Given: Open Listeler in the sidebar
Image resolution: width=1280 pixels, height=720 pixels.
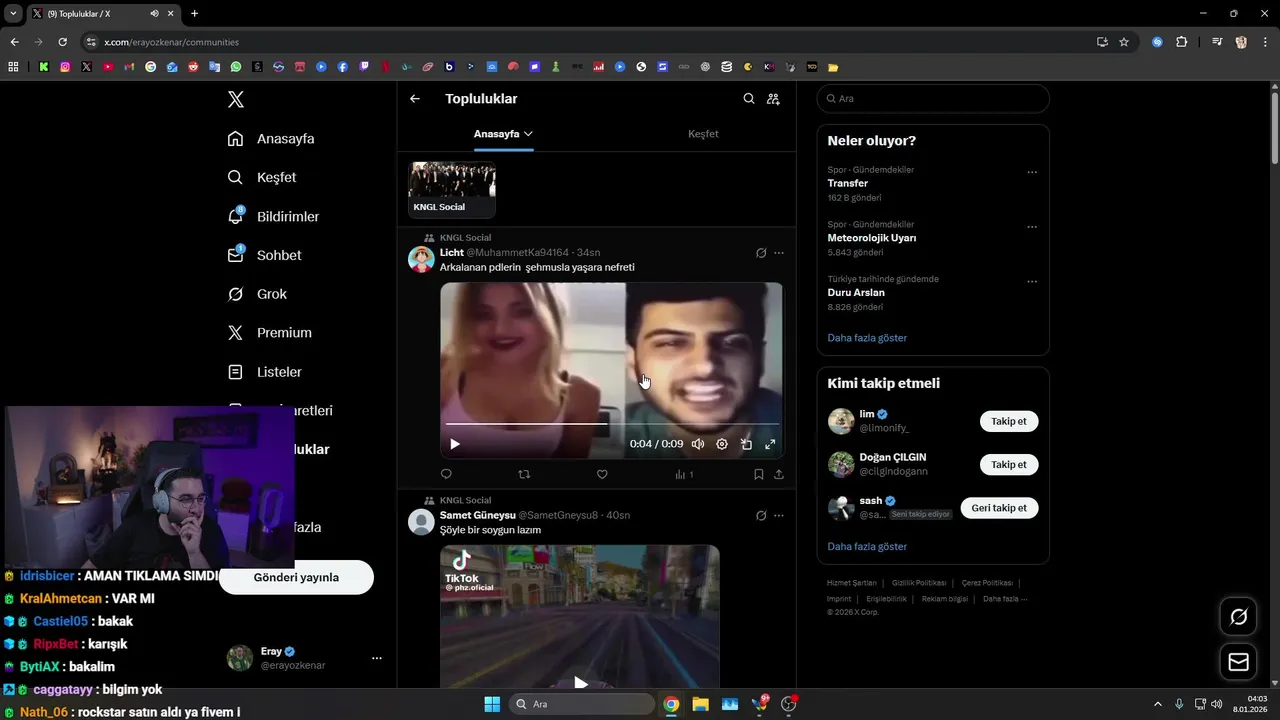Looking at the screenshot, I should (x=264, y=371).
